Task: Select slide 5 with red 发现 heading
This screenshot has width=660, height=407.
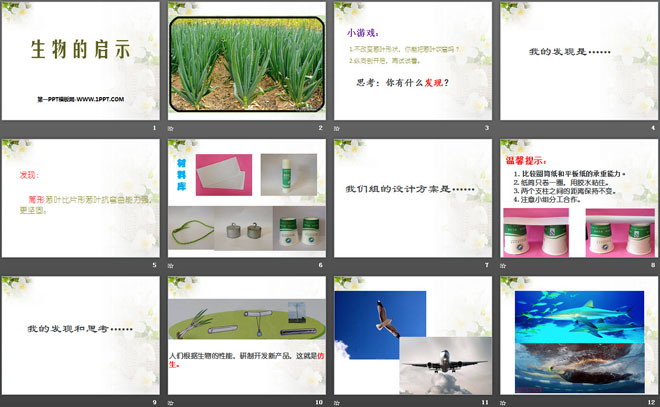Action: coord(80,198)
